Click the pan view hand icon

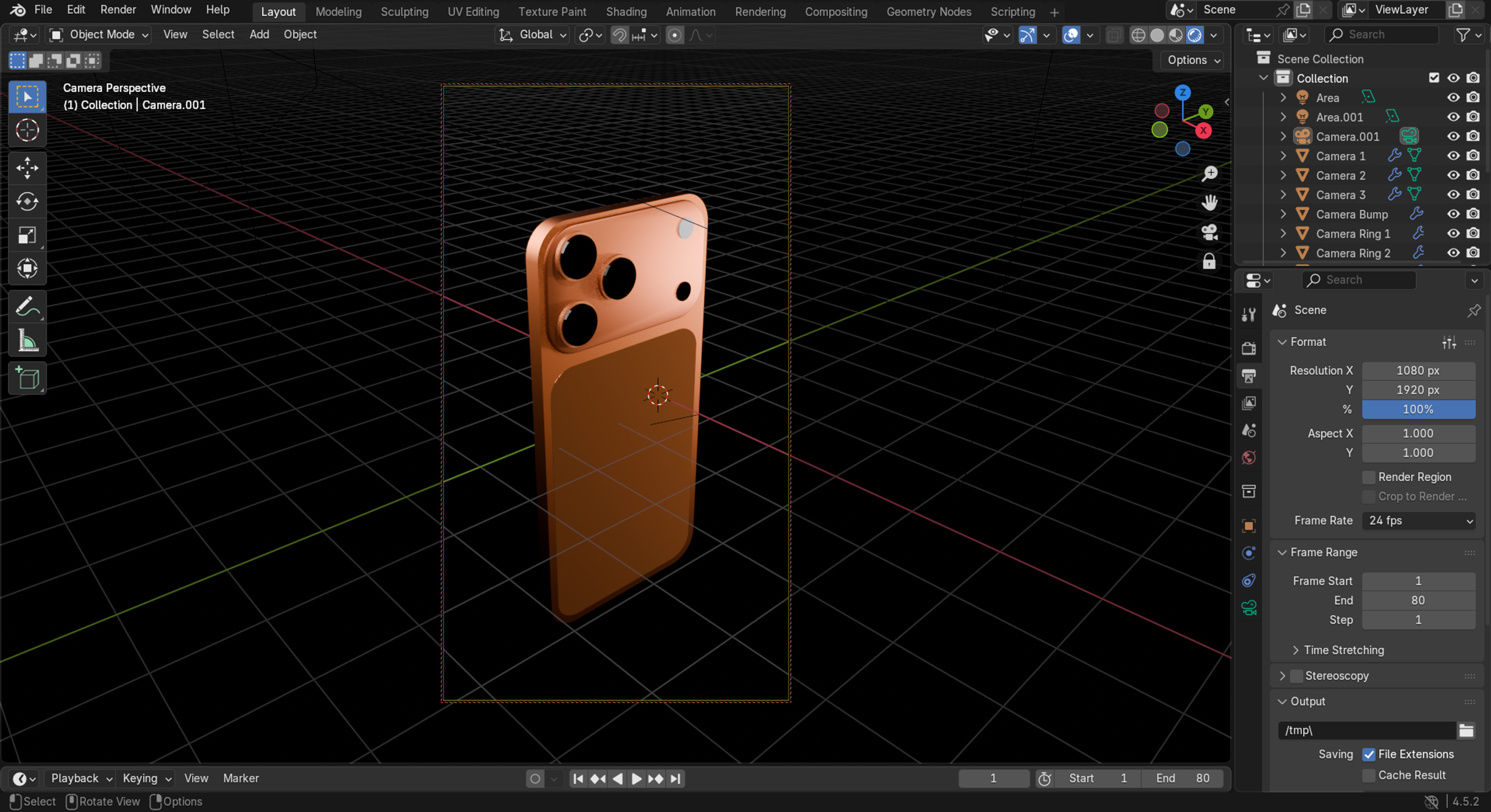click(1209, 203)
